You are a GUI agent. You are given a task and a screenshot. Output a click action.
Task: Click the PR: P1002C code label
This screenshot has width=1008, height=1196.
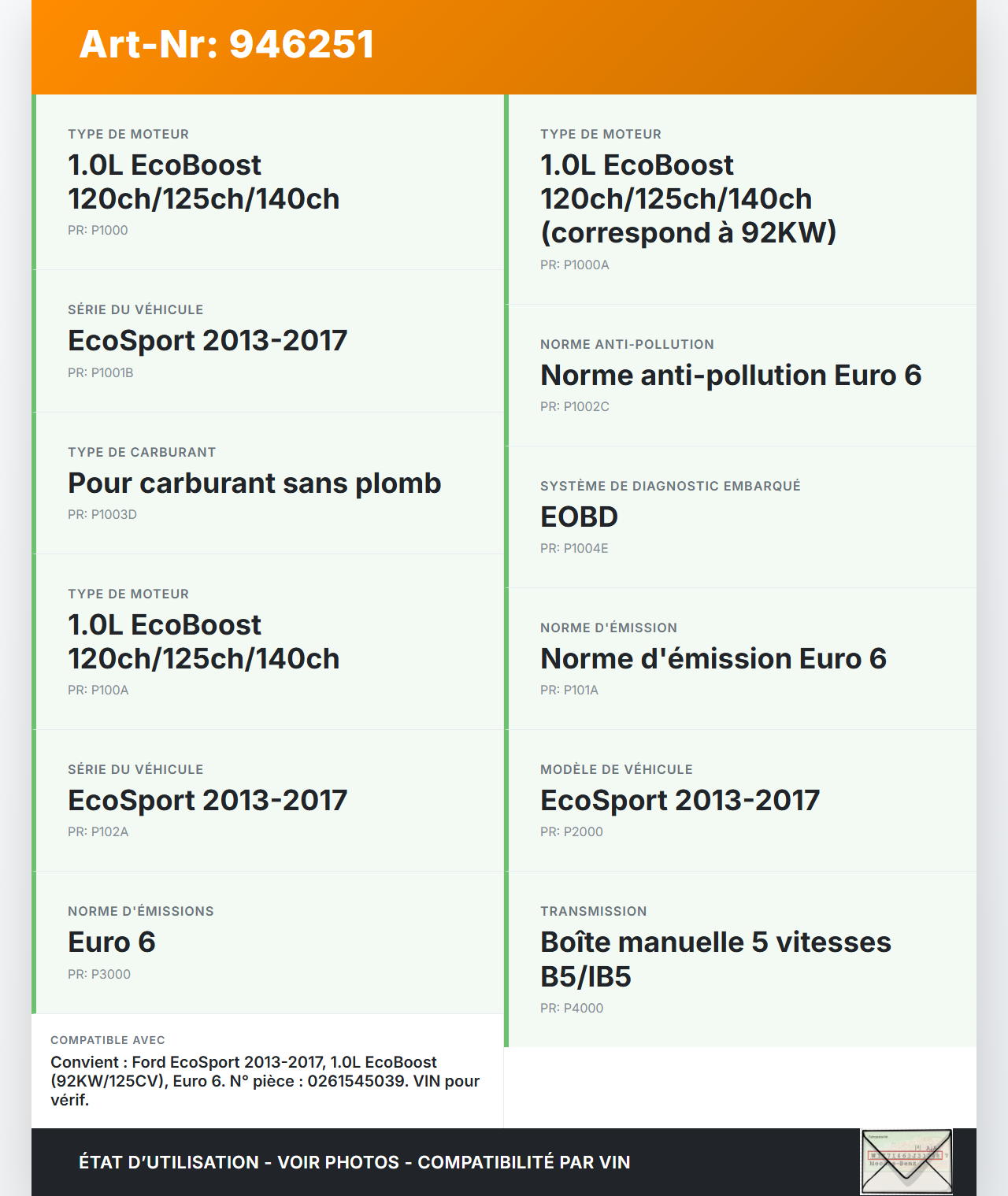pyautogui.click(x=575, y=407)
